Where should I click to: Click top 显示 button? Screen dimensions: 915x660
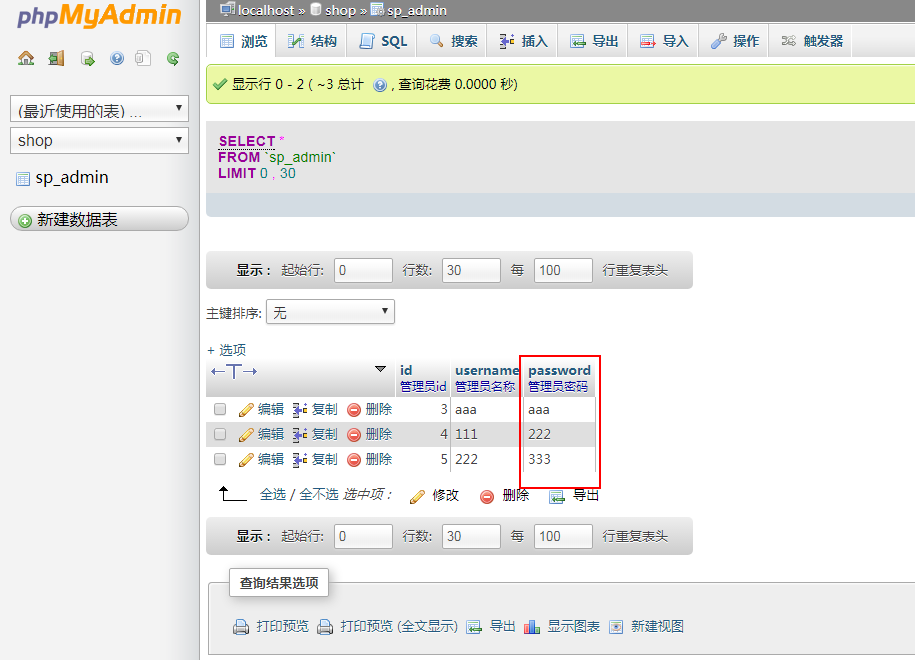point(253,270)
